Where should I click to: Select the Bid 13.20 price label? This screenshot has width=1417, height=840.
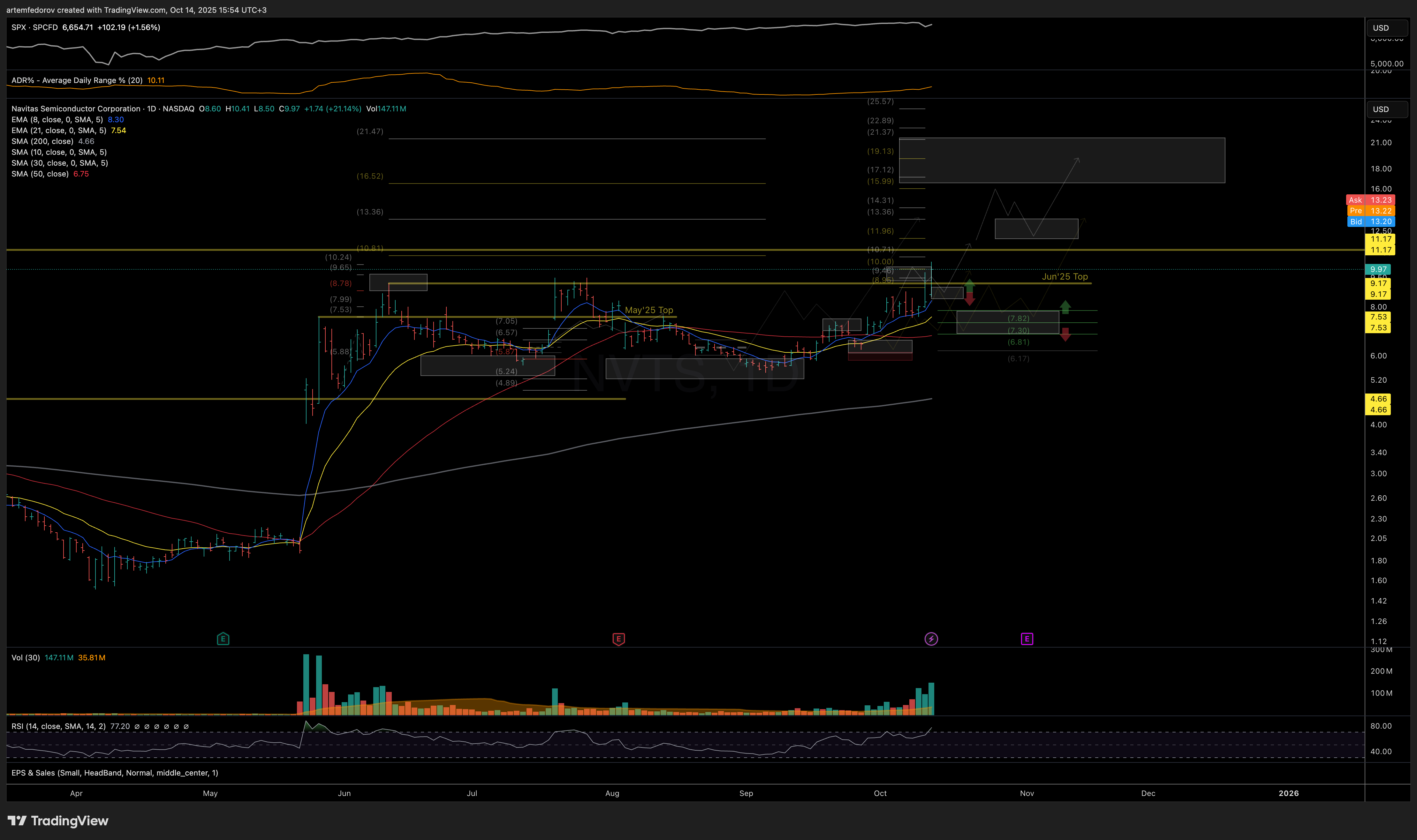(x=1371, y=221)
